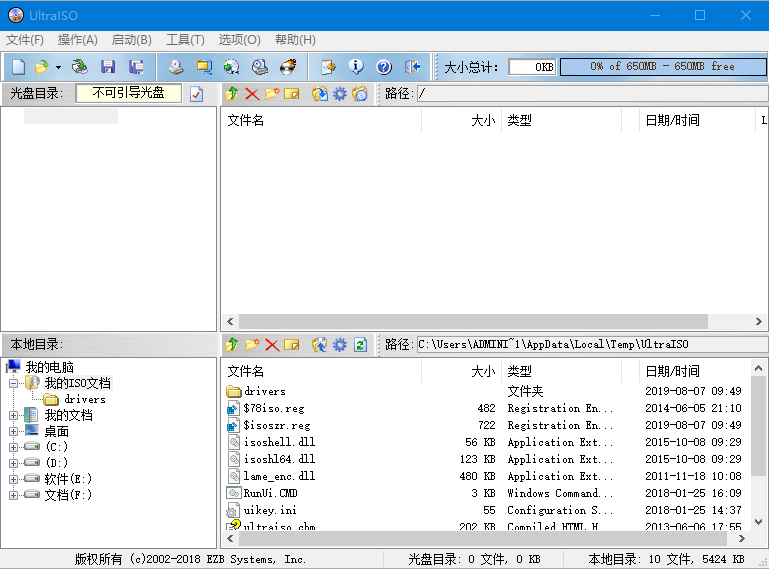
Task: Go up a level in the local pane toolbar
Action: pyautogui.click(x=232, y=345)
